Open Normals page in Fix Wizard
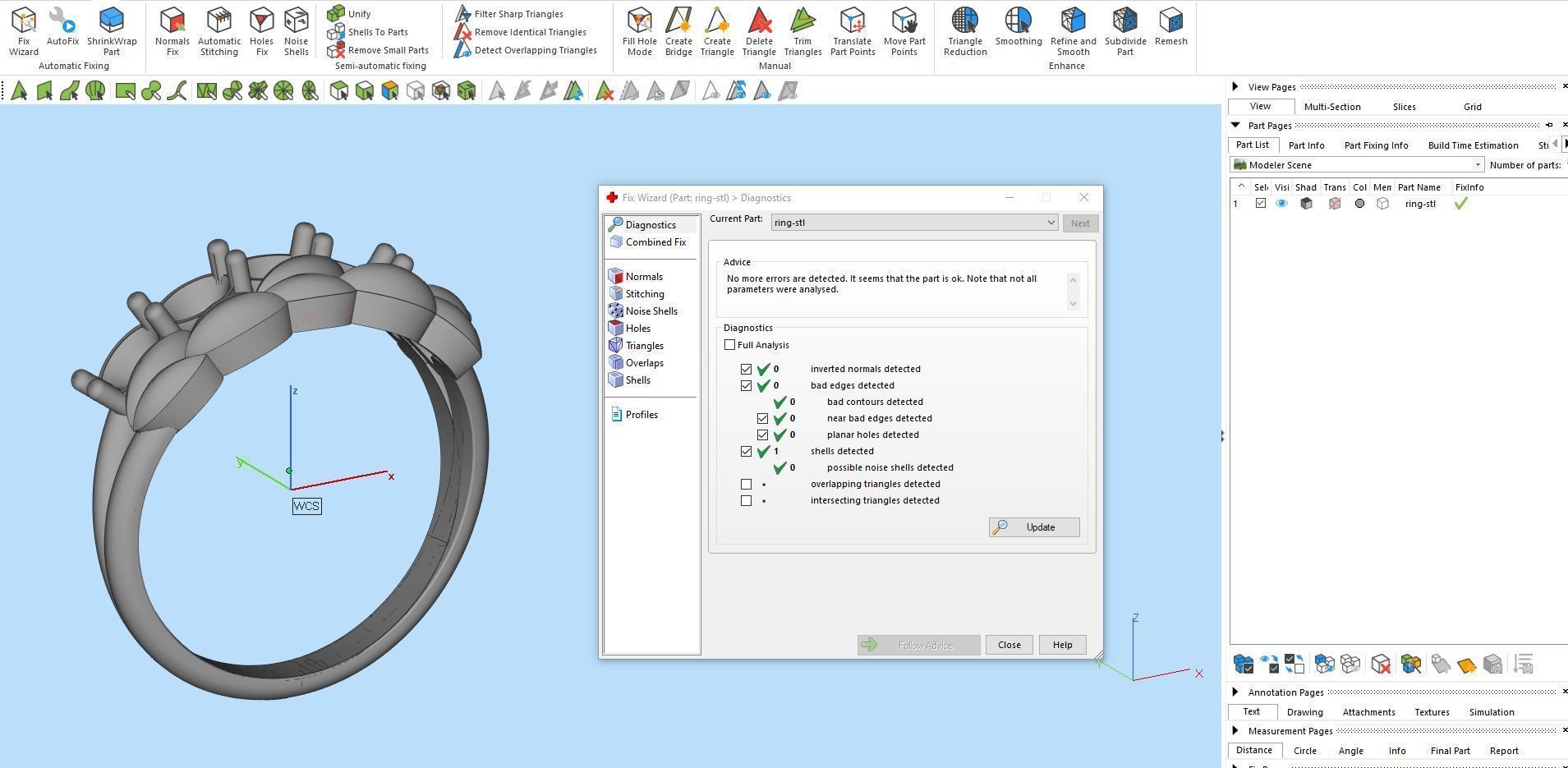Viewport: 1568px width, 768px height. pyautogui.click(x=636, y=277)
